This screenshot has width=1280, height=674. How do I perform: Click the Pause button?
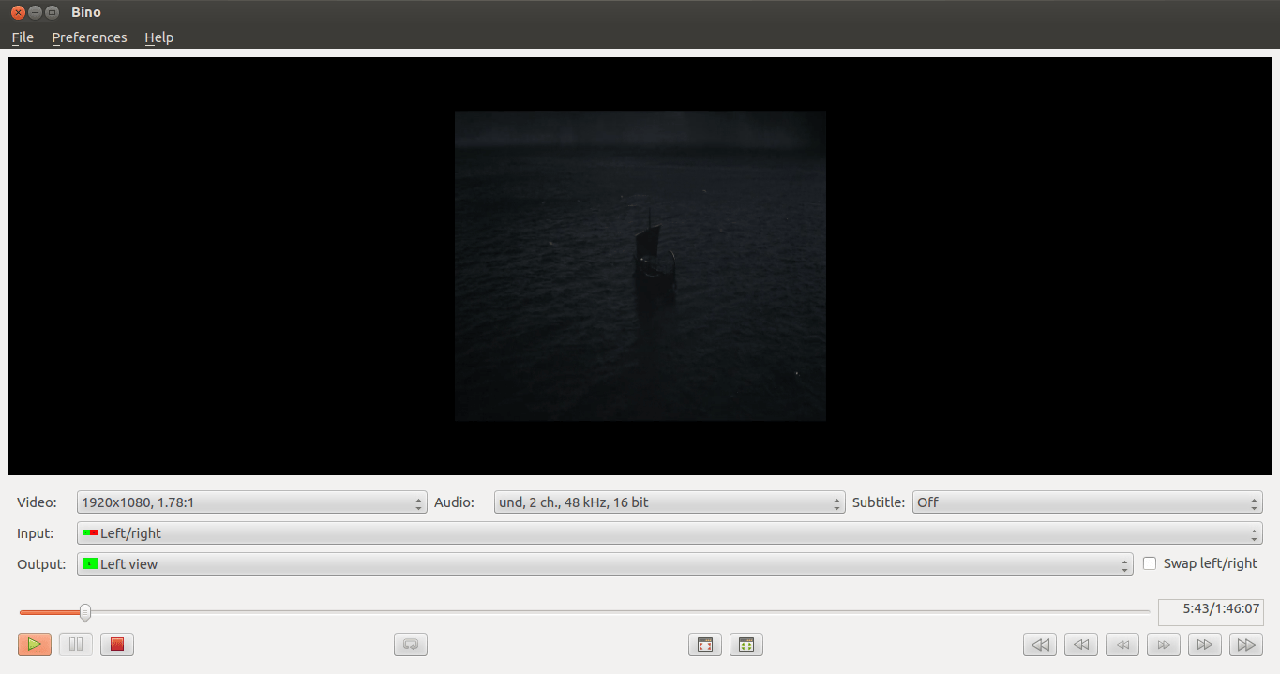coord(76,645)
